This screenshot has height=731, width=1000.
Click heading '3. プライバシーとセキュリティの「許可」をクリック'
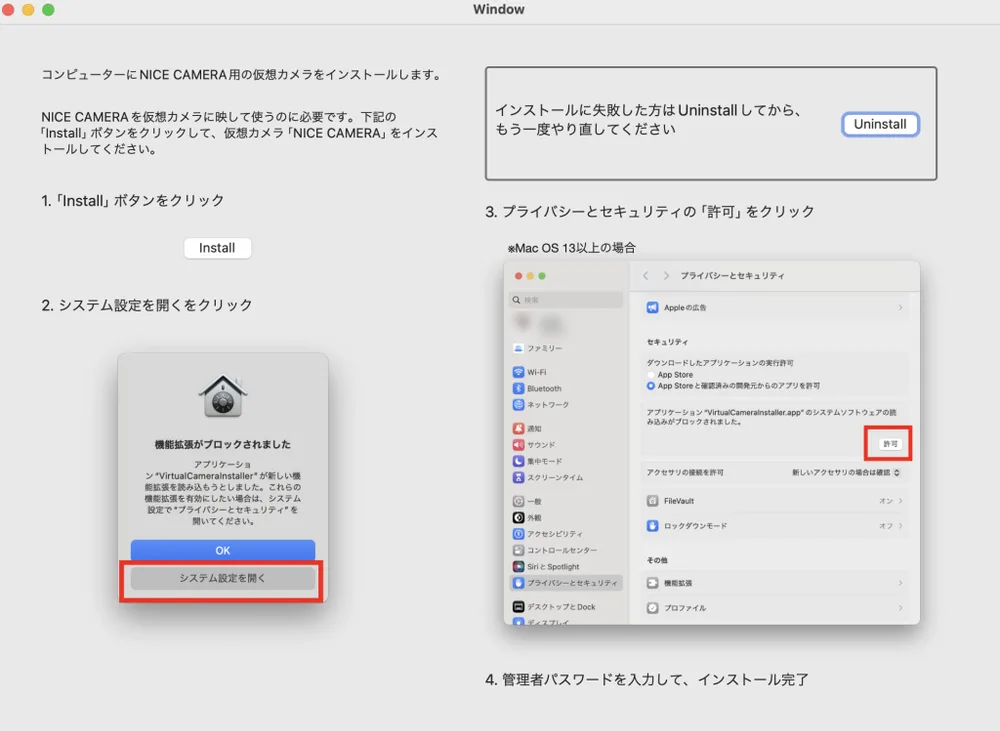pos(650,212)
